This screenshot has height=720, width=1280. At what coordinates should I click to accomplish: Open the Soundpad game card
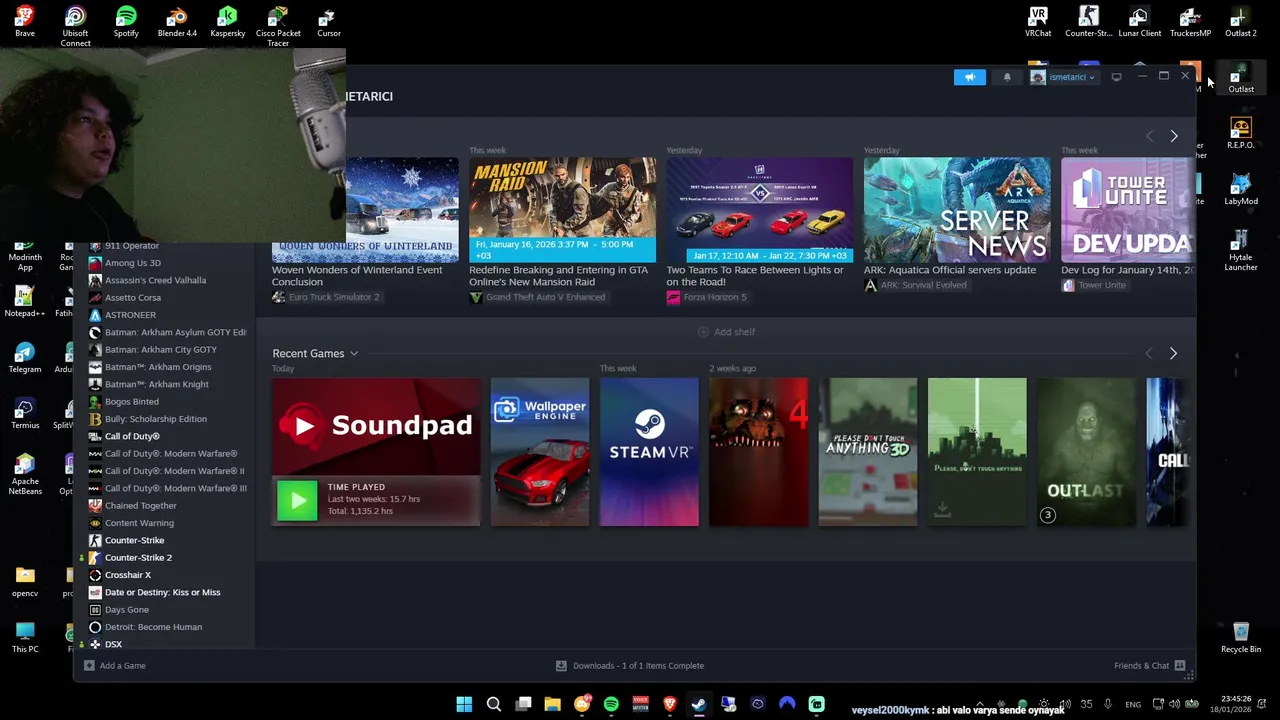(376, 426)
